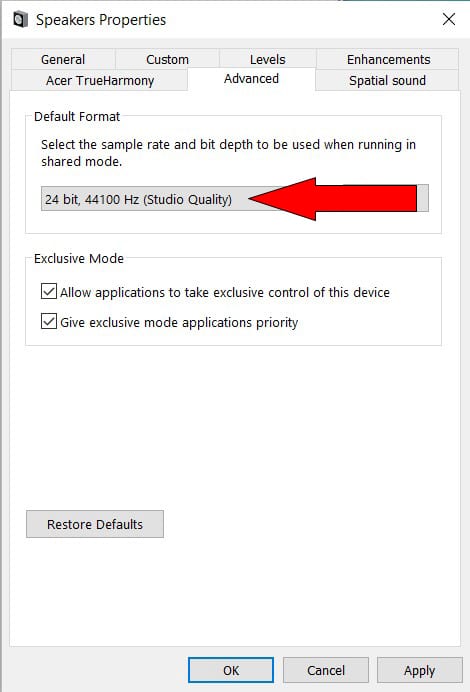The image size is (470, 692).
Task: Click the dropdown arrow of Default Format combo box
Action: point(422,199)
